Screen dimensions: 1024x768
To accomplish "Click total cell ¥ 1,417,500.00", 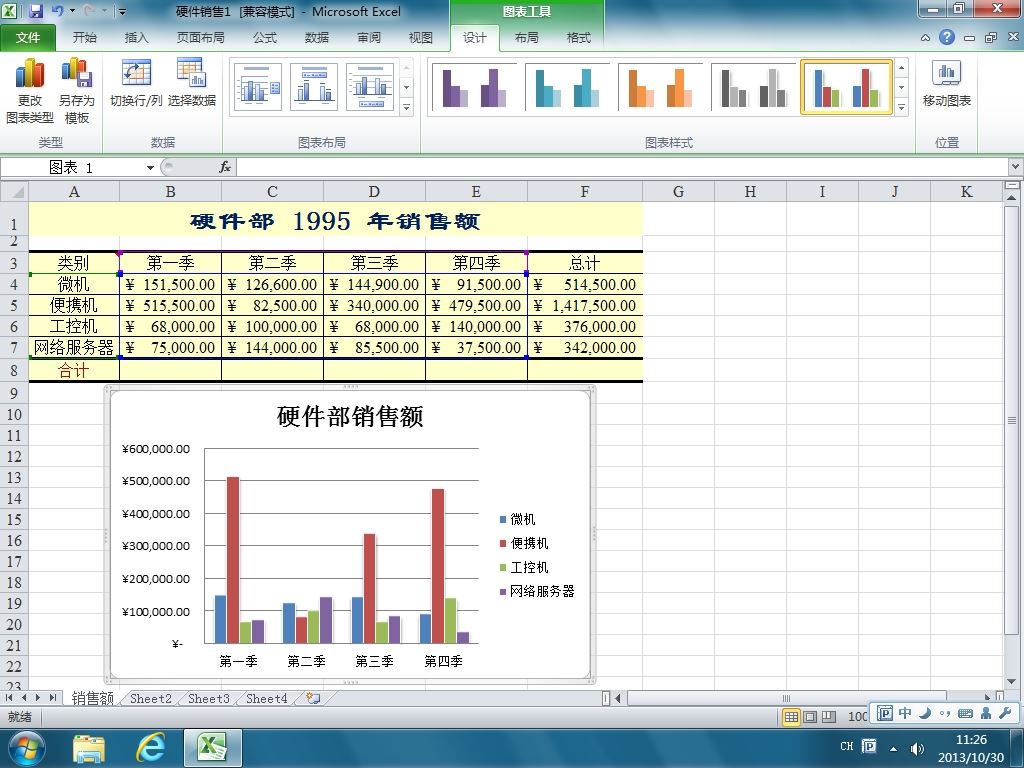I will pos(584,306).
